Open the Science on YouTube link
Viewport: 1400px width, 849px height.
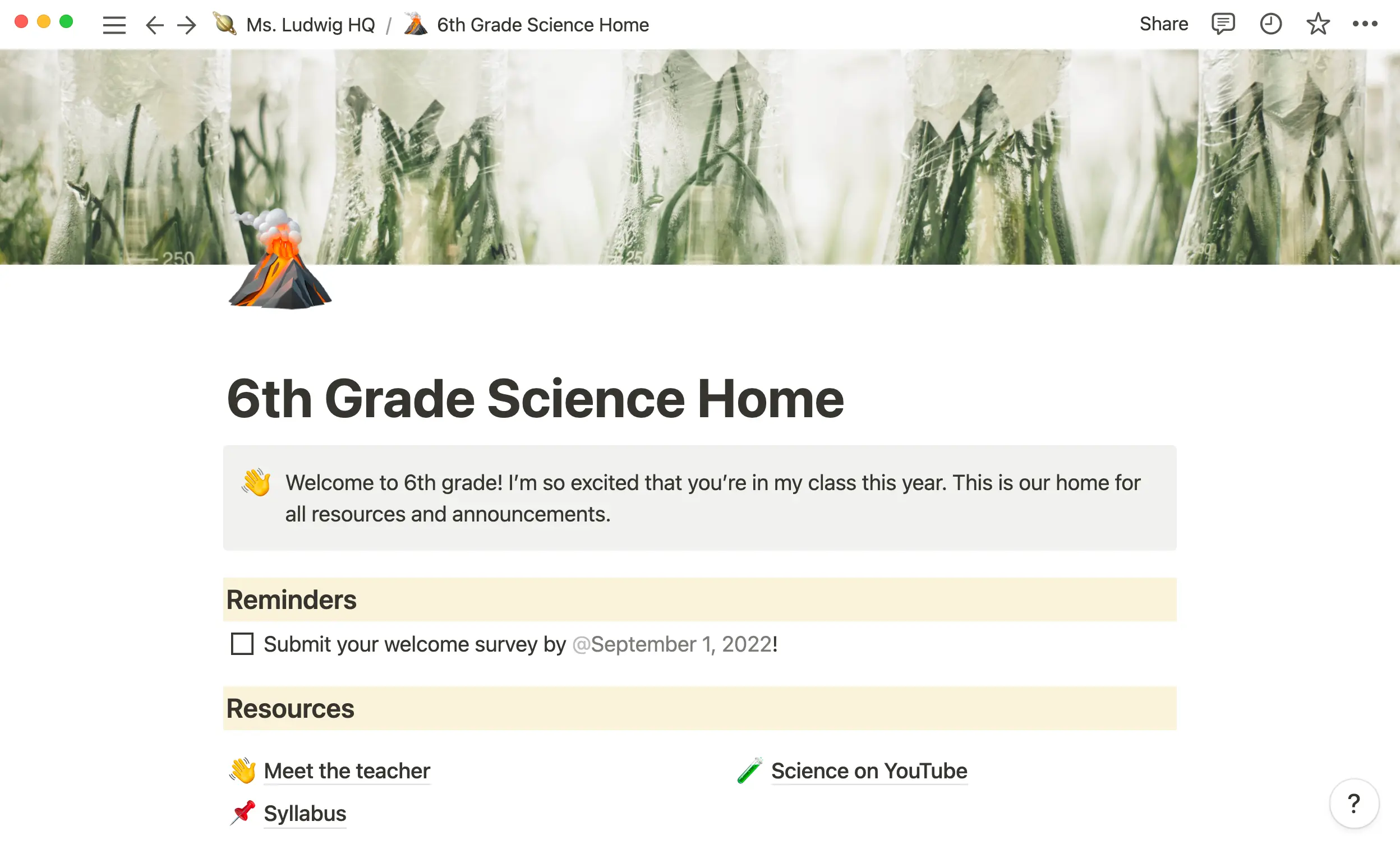[x=869, y=770]
